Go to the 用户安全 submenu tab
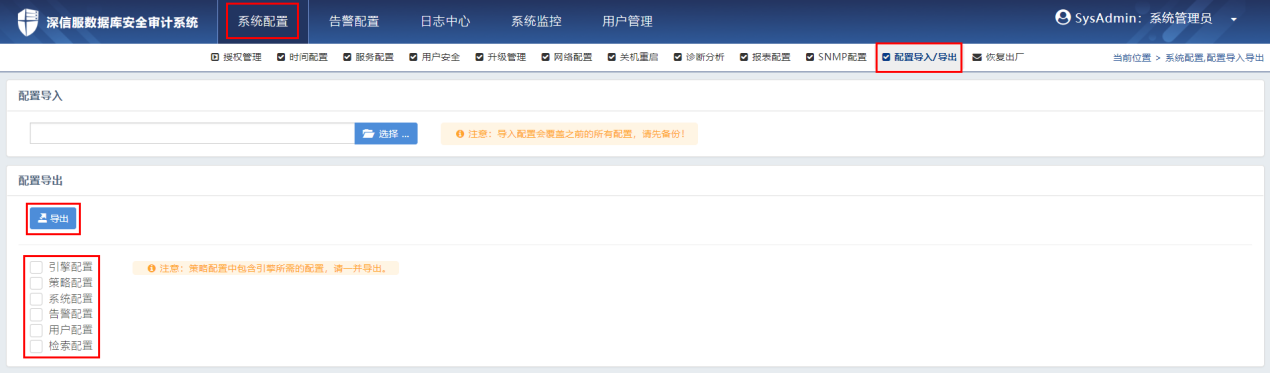This screenshot has width=1270, height=373. click(434, 58)
